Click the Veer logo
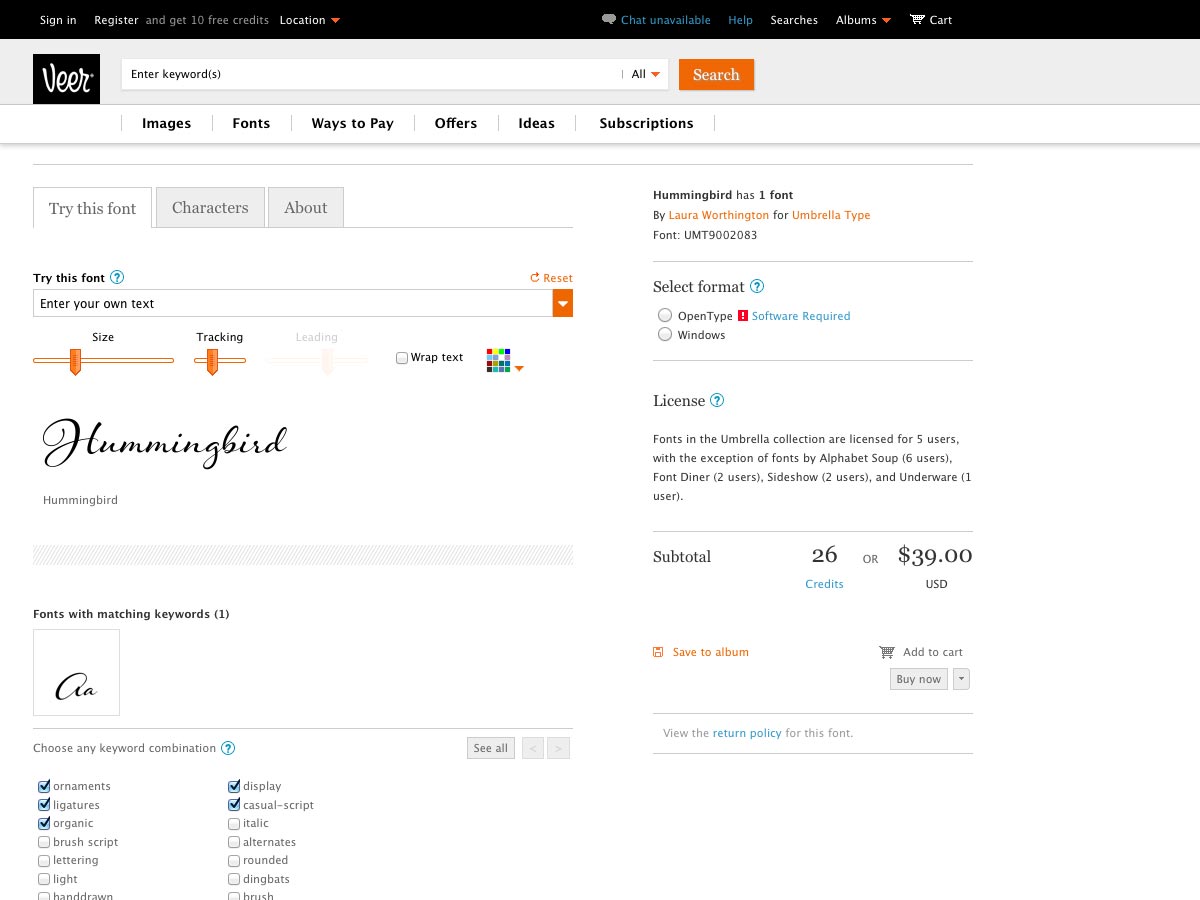 click(66, 79)
